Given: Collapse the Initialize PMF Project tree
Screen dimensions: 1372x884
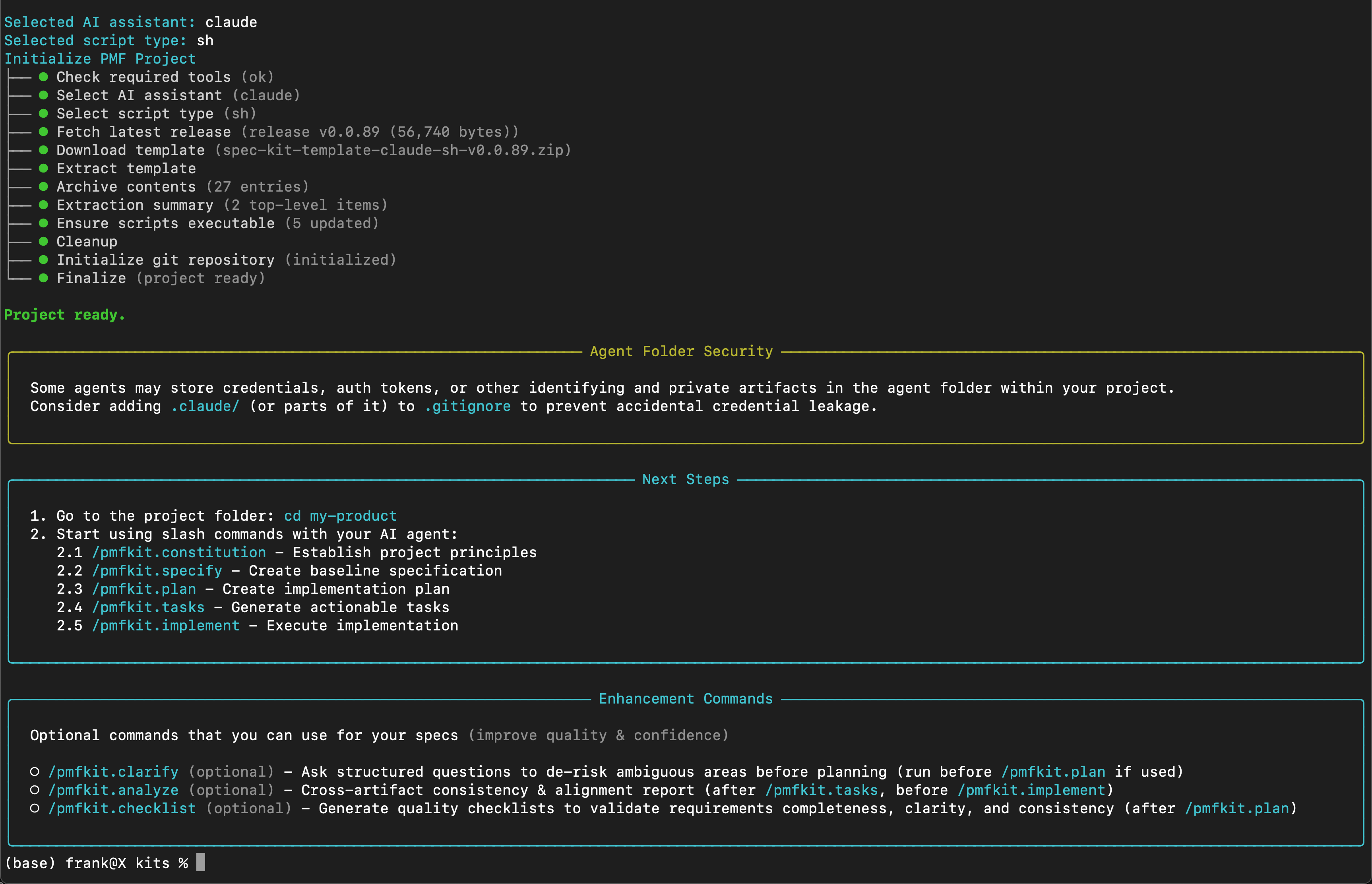Looking at the screenshot, I should 99,58.
